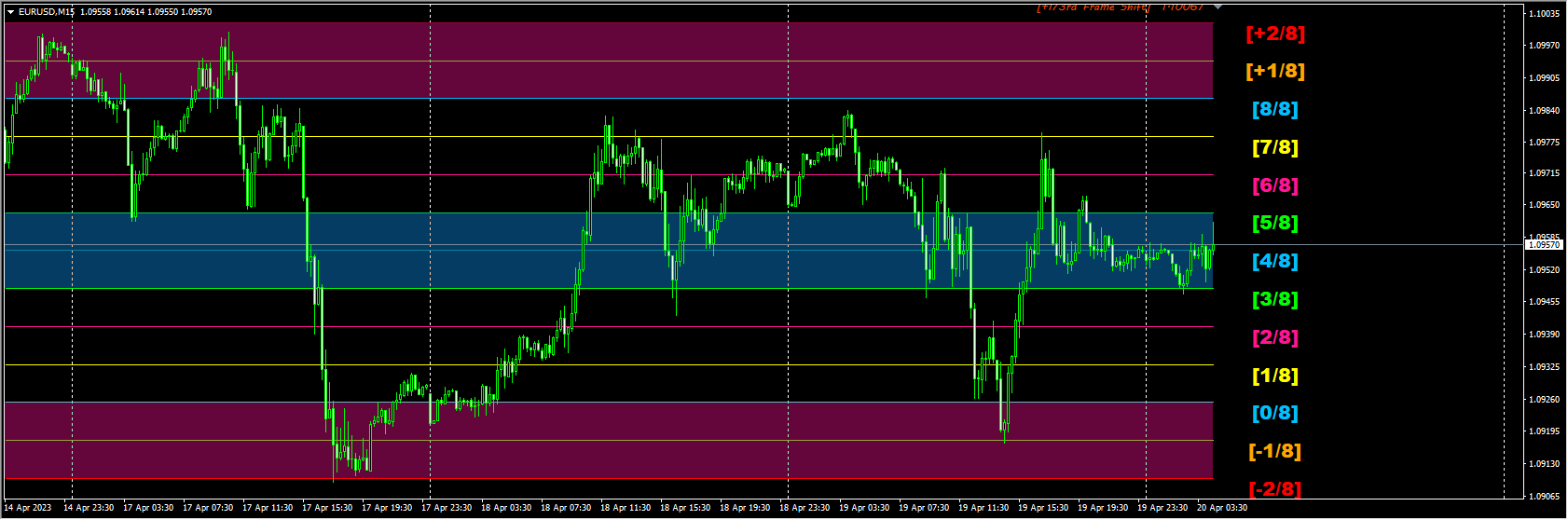
Task: Click the 19 Apr 19:30 time axis label
Action: coord(1103,509)
